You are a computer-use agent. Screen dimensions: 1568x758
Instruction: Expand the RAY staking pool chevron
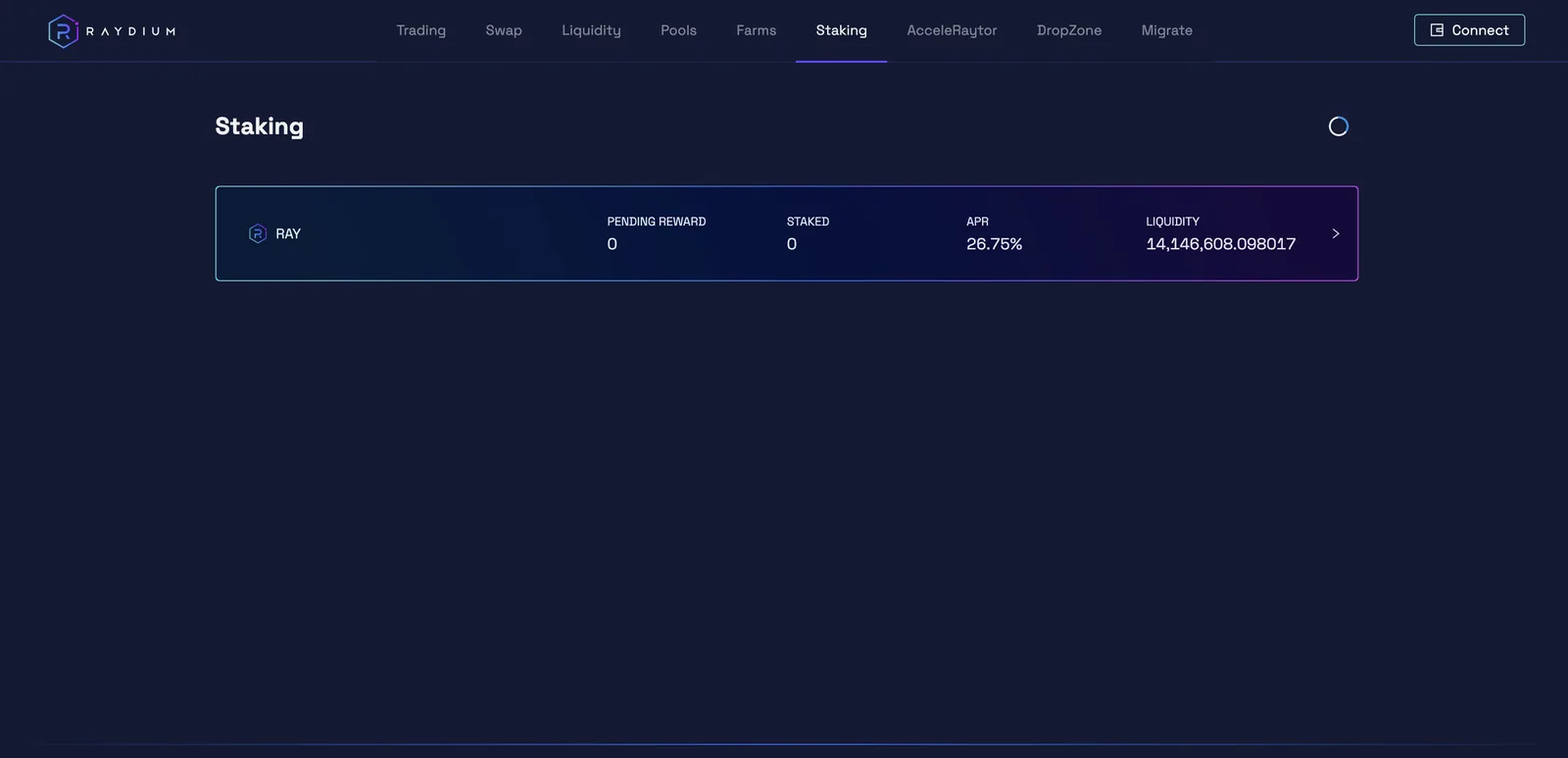(x=1335, y=233)
